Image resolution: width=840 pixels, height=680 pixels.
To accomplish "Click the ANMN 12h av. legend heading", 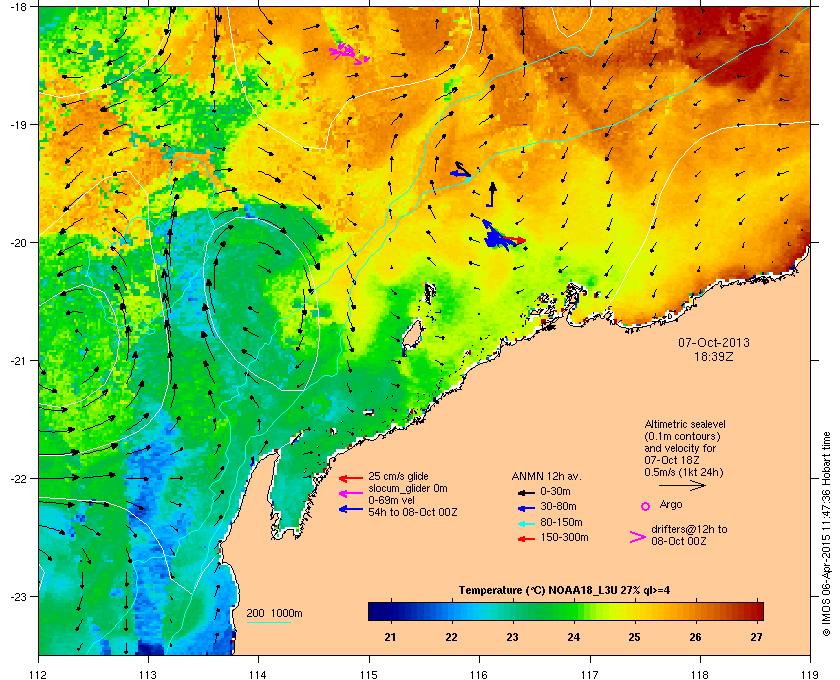I will pos(546,476).
